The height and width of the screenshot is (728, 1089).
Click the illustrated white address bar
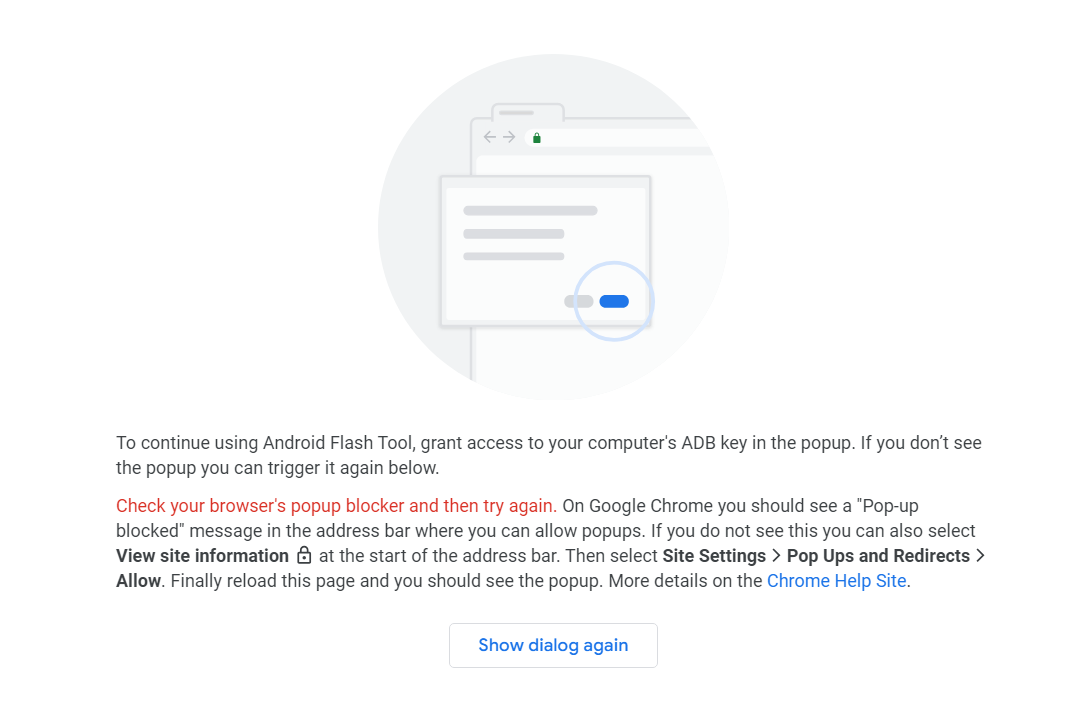click(x=620, y=138)
